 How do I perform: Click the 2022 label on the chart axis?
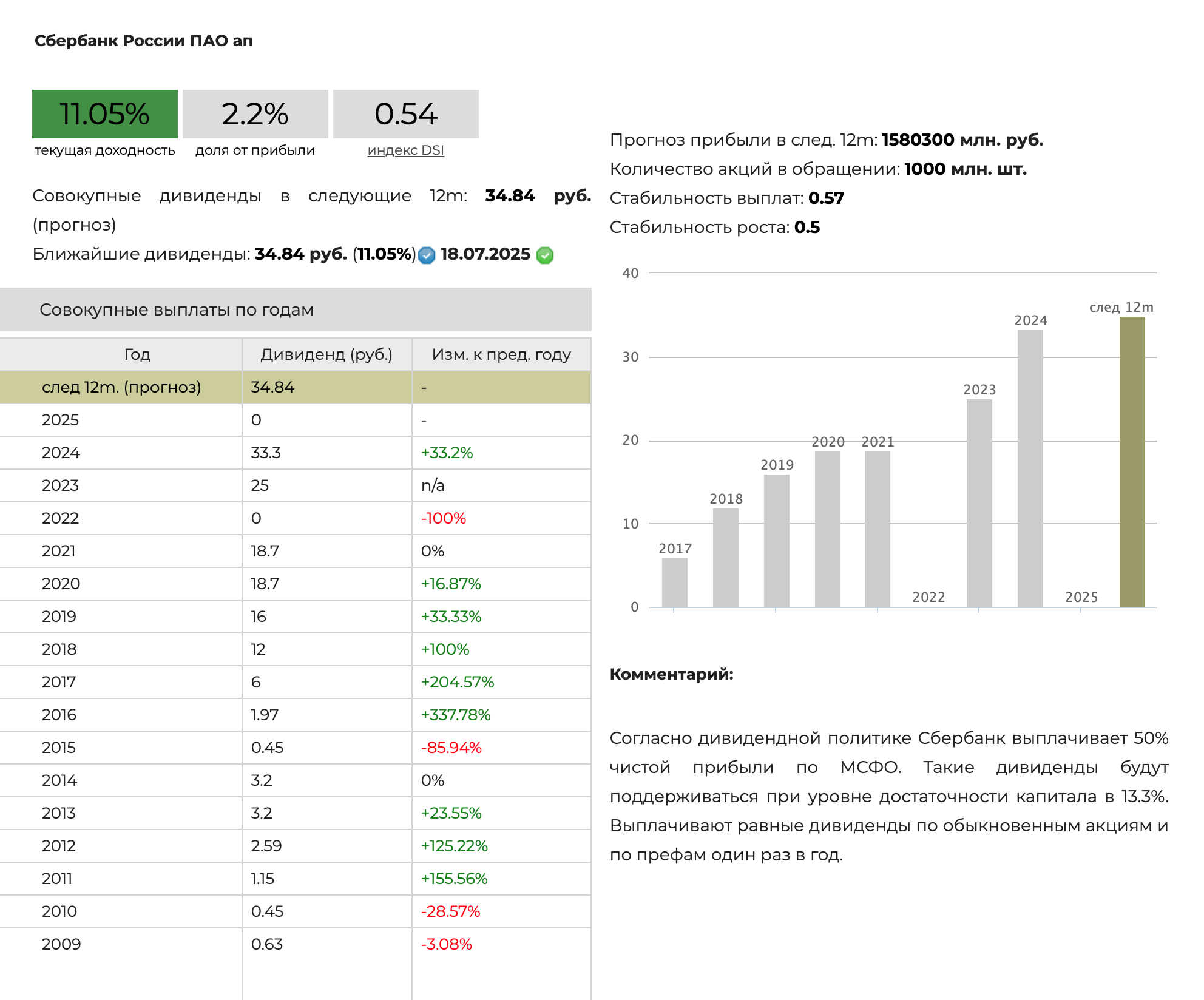[928, 597]
